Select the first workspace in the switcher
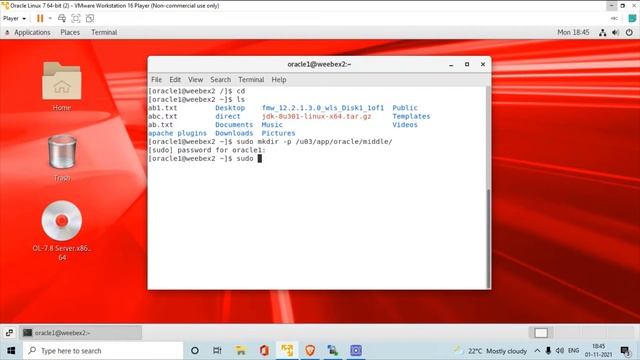The width and height of the screenshot is (640, 360). (x=541, y=333)
